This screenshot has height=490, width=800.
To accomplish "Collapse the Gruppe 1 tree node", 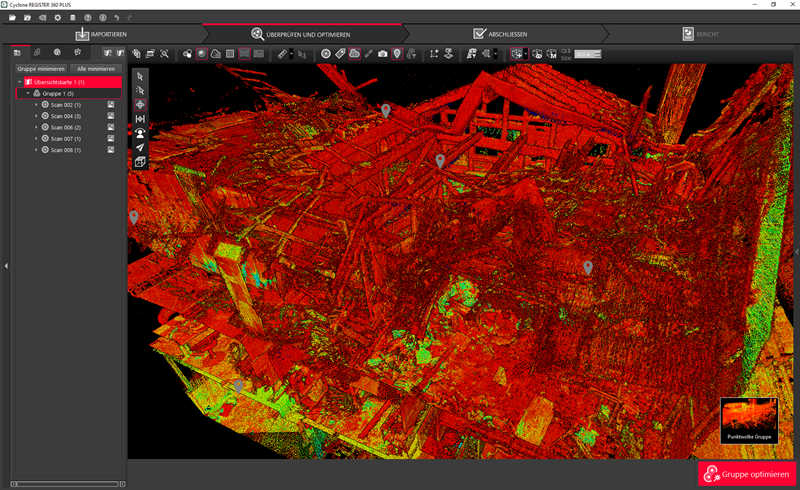I will tap(27, 93).
